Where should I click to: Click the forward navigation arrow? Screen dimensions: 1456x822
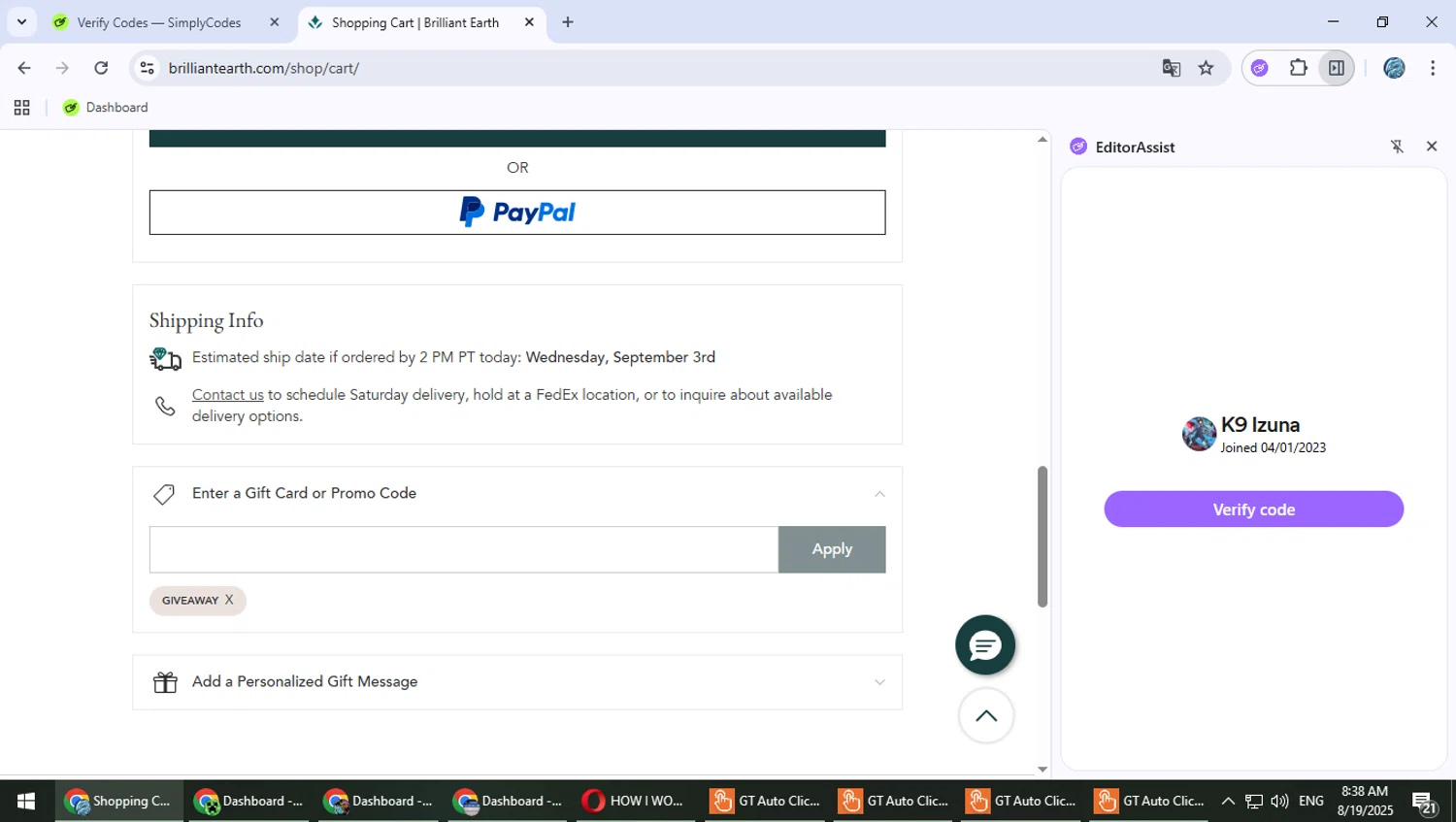pyautogui.click(x=62, y=68)
